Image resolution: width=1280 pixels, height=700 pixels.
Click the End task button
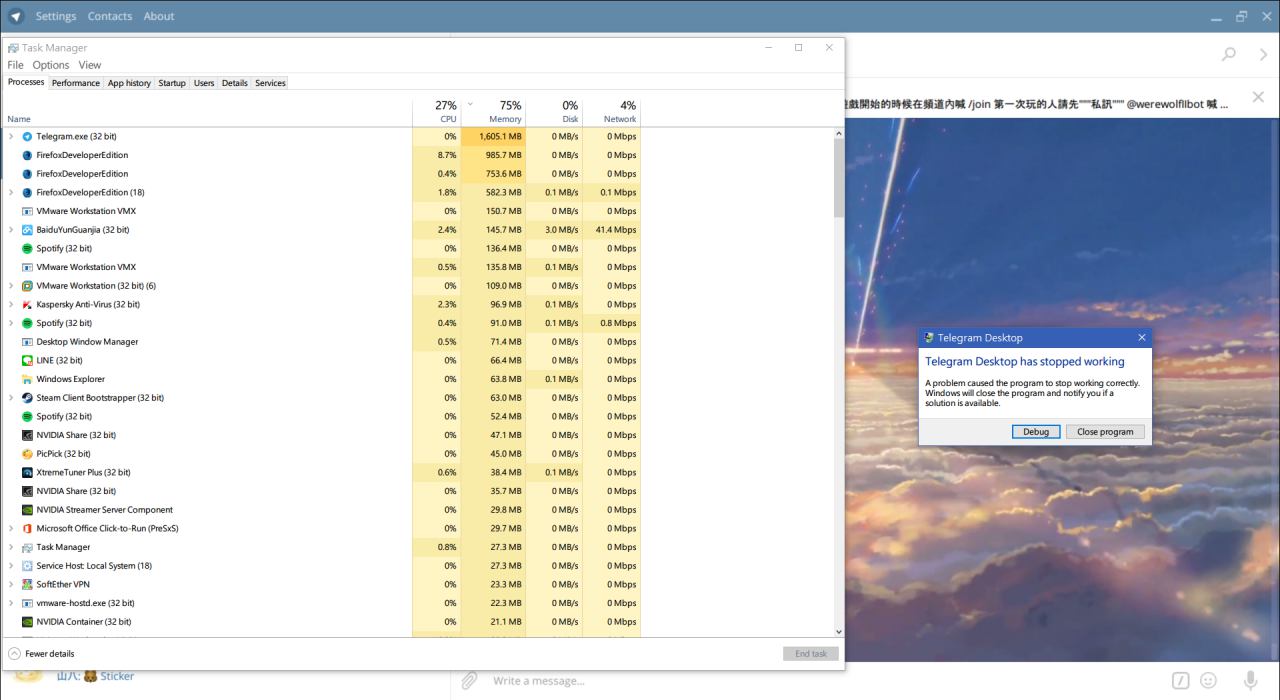click(811, 653)
